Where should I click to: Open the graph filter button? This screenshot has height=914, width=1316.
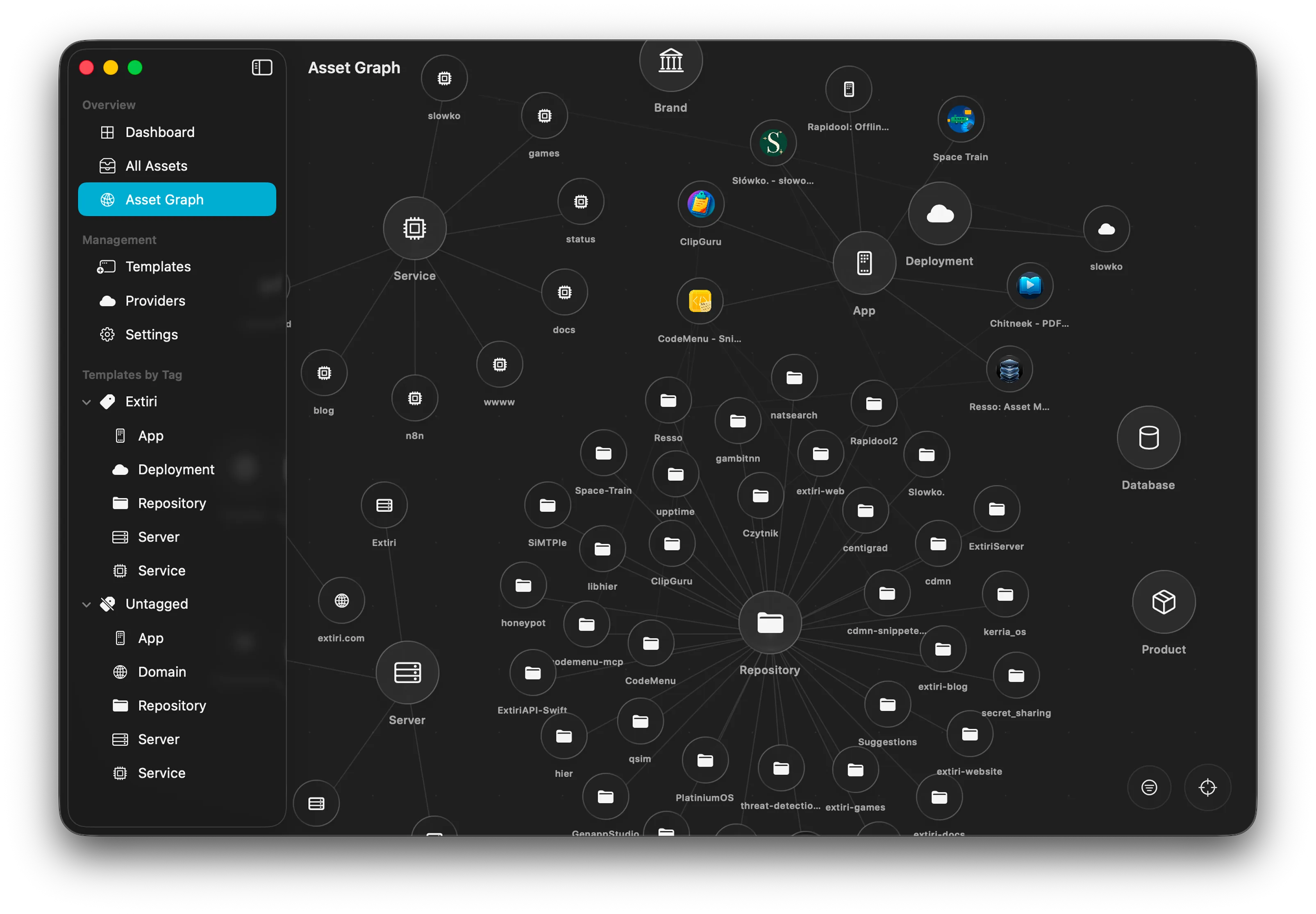point(1149,787)
